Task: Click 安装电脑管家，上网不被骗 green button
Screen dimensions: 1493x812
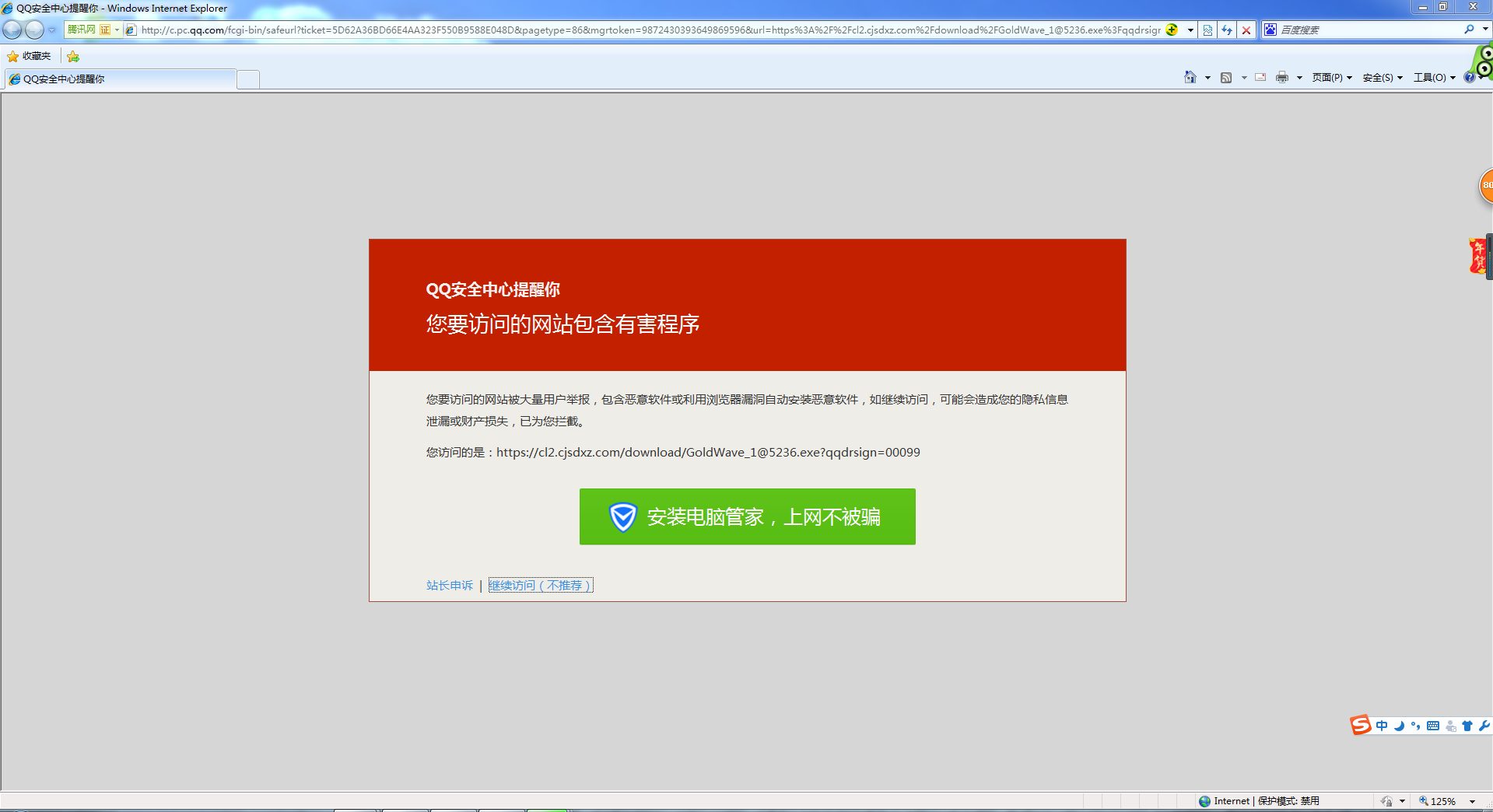Action: [747, 516]
